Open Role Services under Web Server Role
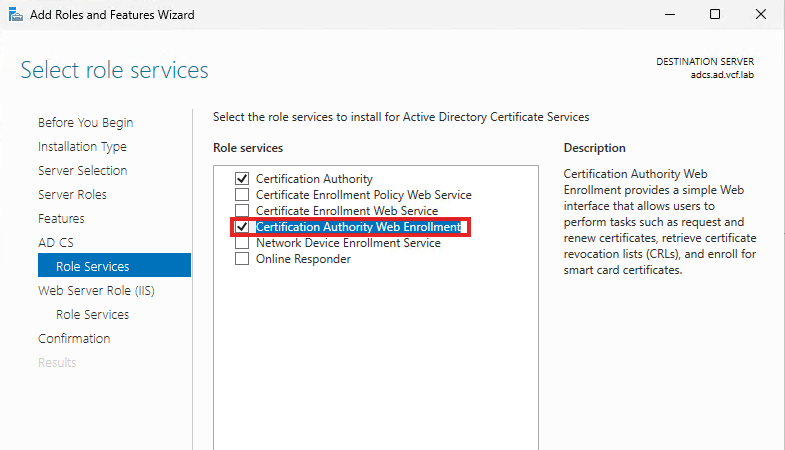The image size is (785, 450). click(x=93, y=315)
